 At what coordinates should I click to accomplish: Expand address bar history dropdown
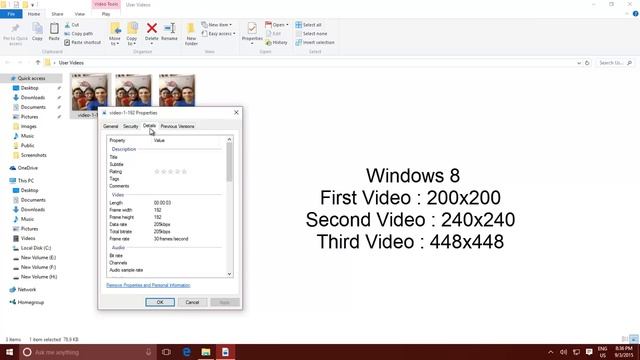tap(579, 63)
